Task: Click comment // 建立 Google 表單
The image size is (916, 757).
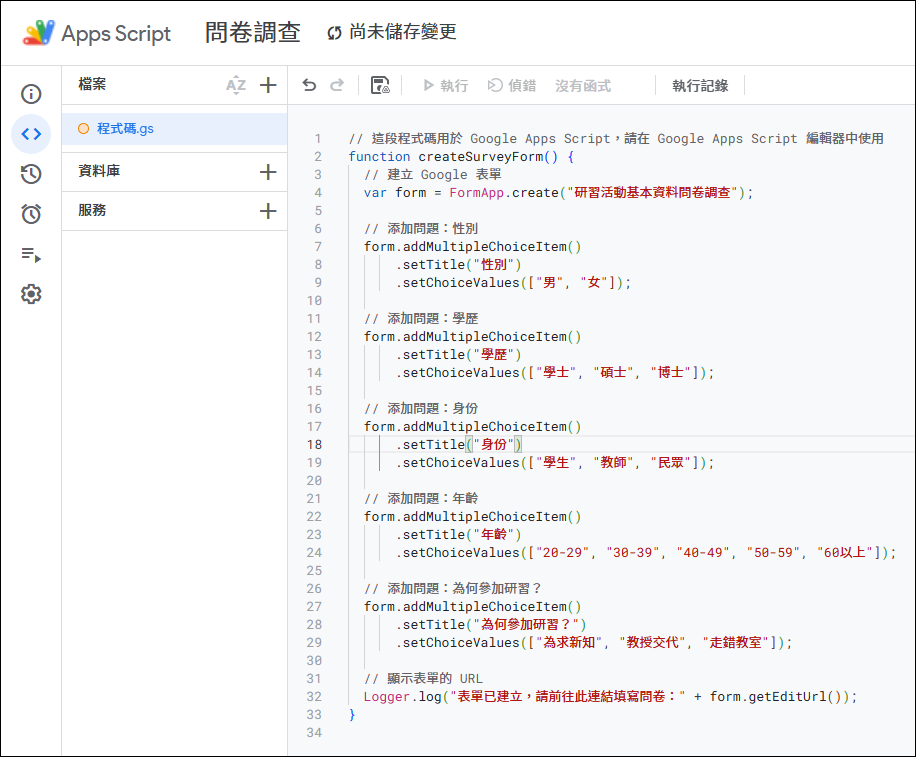Action: tap(432, 175)
